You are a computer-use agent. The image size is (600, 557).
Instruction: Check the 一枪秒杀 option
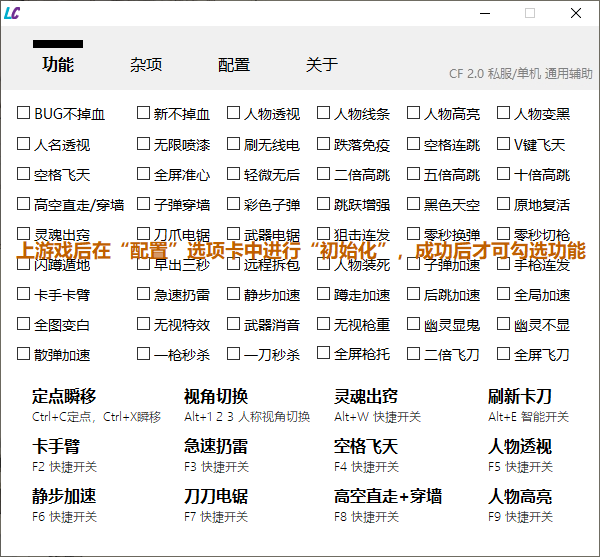click(x=144, y=354)
